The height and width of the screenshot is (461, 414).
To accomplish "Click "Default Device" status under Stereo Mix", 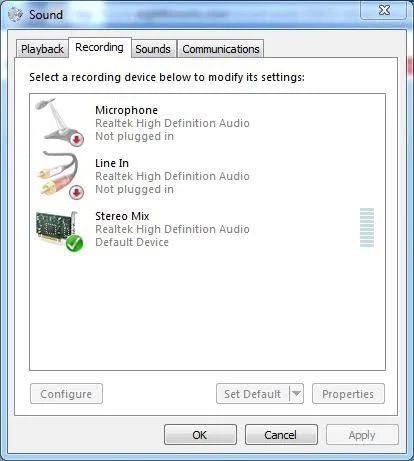I will coord(132,242).
